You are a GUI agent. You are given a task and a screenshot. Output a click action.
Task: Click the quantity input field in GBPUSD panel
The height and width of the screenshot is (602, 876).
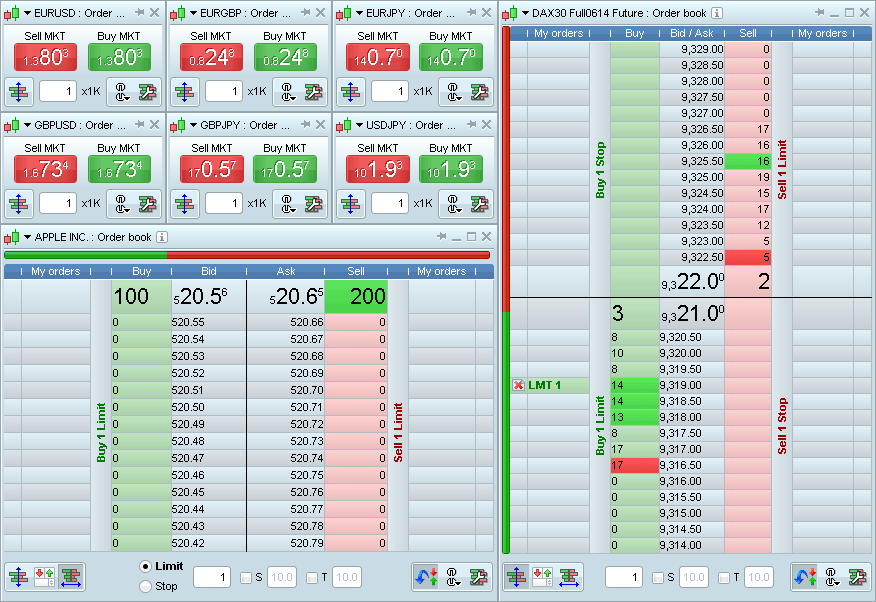click(x=58, y=204)
